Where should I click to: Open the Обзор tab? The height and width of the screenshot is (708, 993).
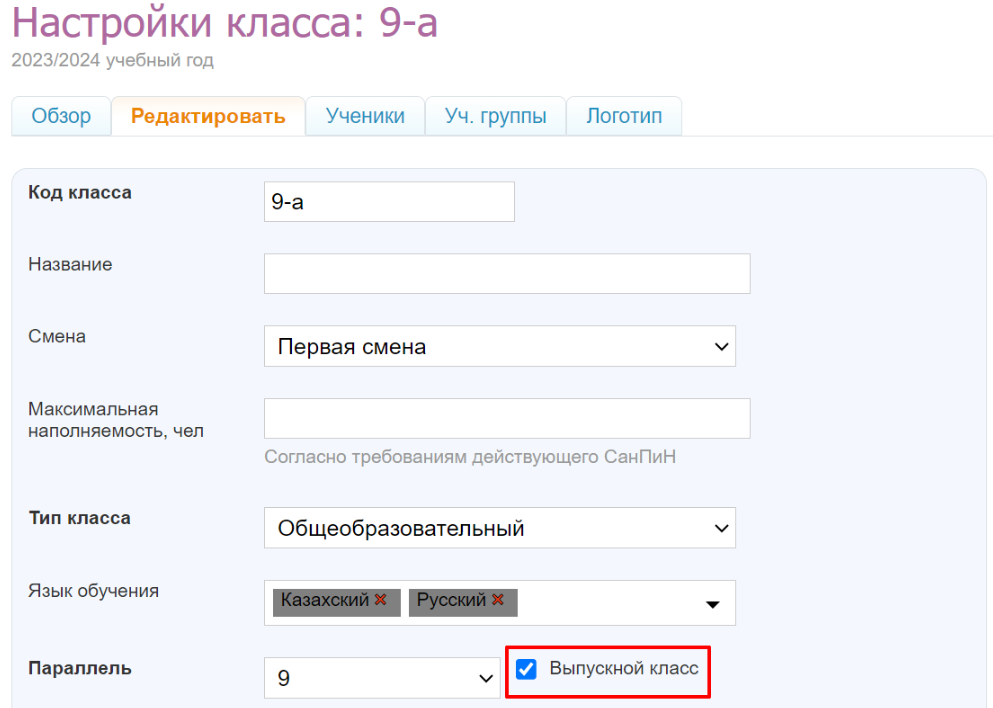[x=61, y=116]
